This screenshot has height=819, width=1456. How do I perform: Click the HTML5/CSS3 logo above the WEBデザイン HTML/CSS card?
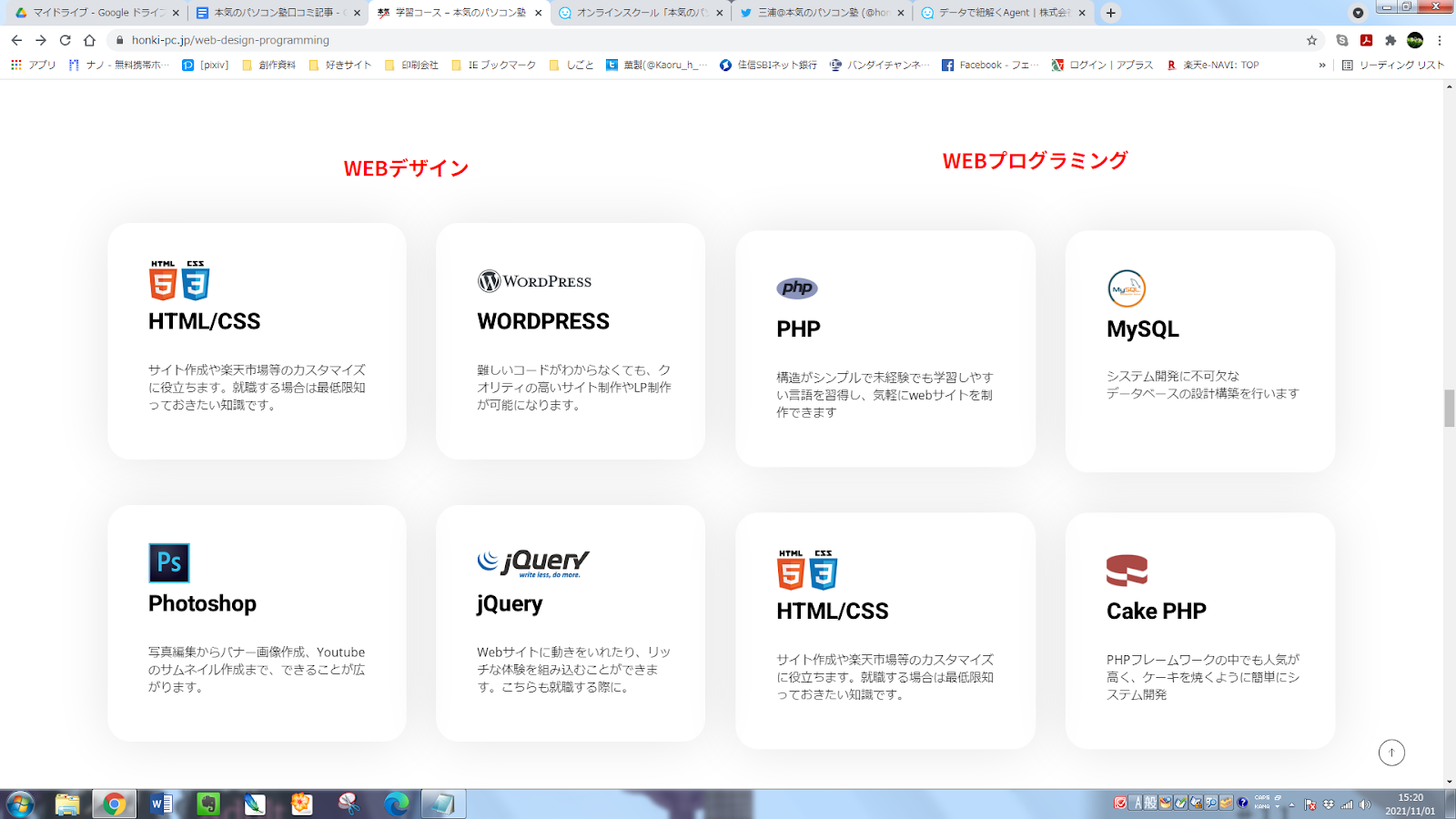[179, 280]
